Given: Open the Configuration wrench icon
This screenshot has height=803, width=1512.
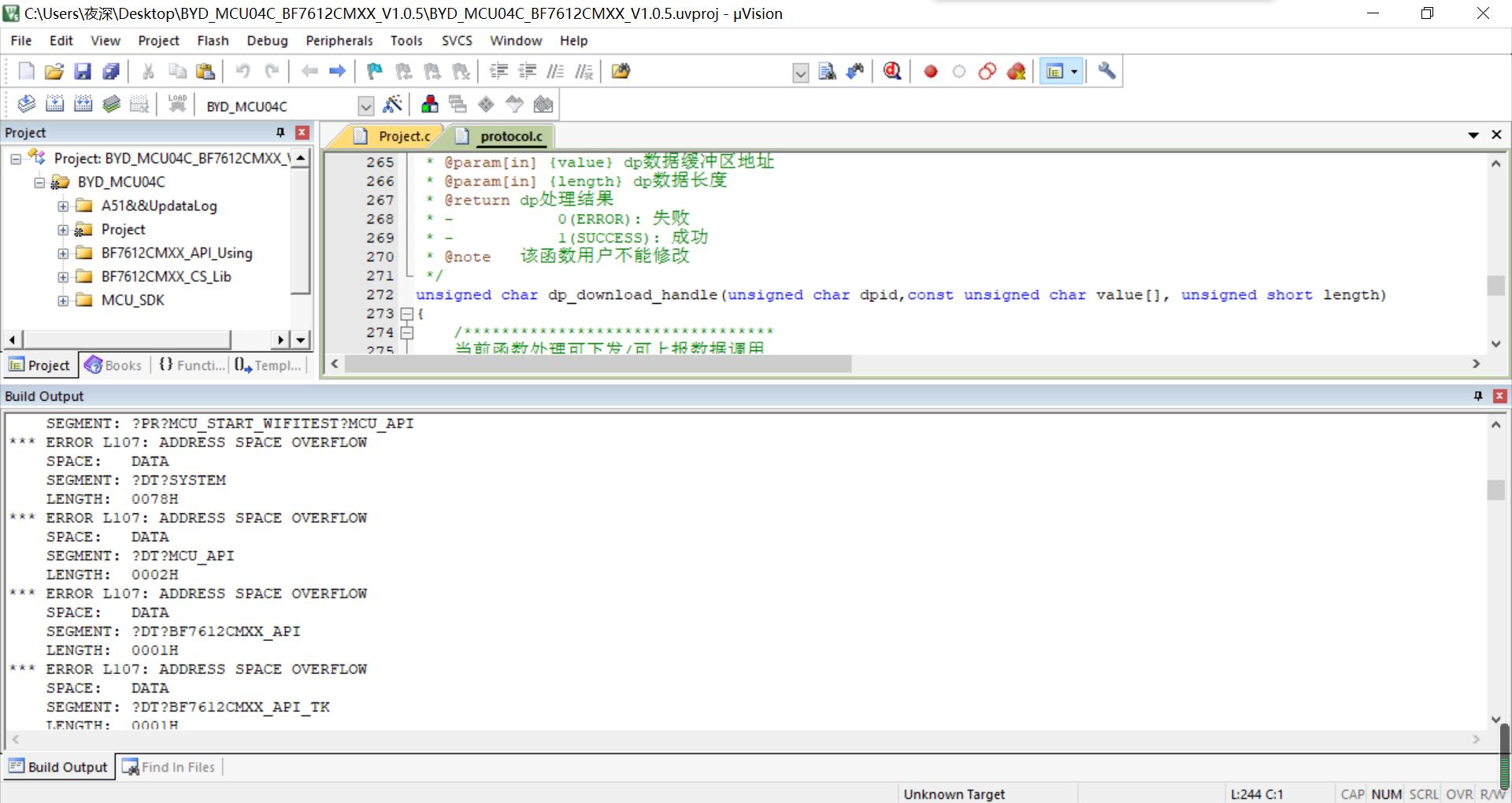Looking at the screenshot, I should pyautogui.click(x=1106, y=72).
